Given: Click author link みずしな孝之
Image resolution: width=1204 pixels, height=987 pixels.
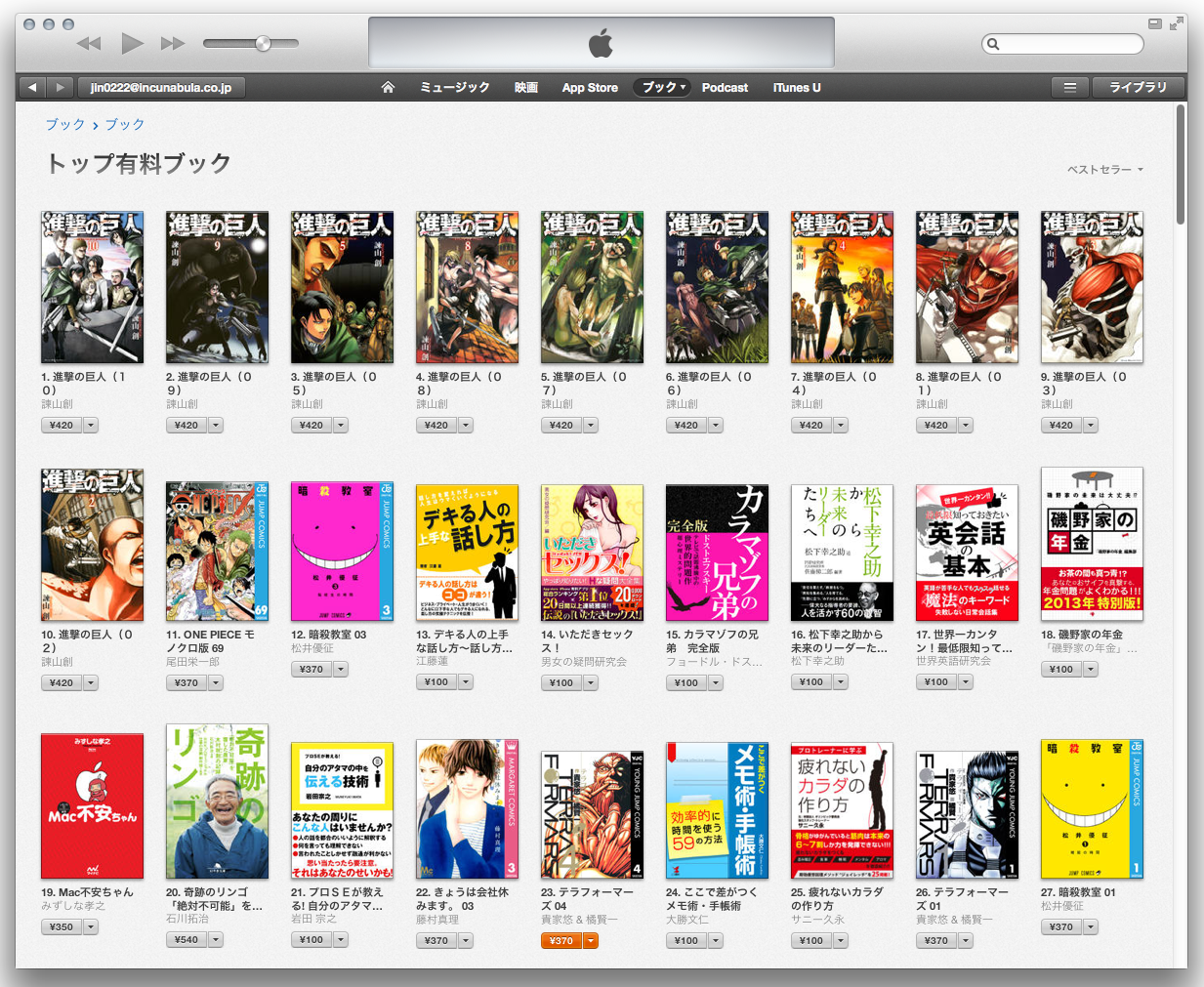Looking at the screenshot, I should tap(73, 906).
